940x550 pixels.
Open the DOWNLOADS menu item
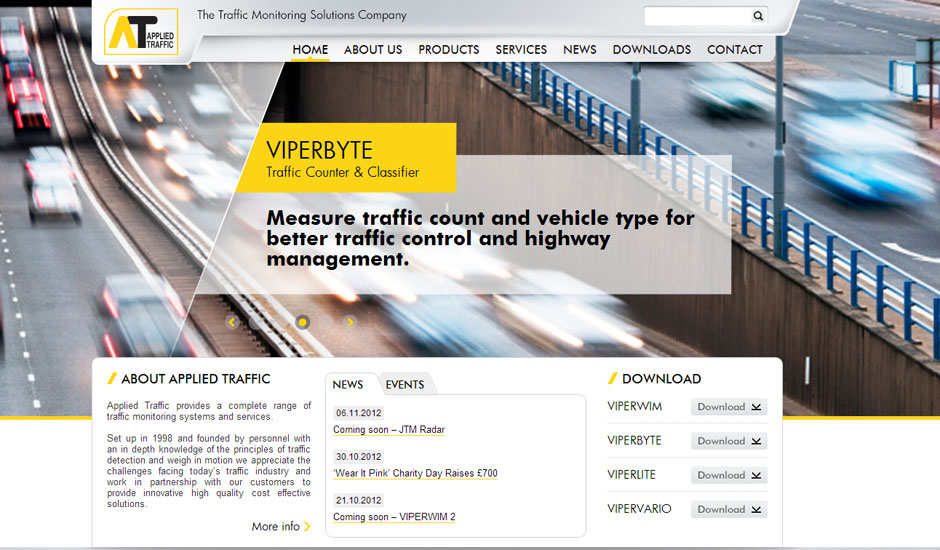pyautogui.click(x=652, y=50)
